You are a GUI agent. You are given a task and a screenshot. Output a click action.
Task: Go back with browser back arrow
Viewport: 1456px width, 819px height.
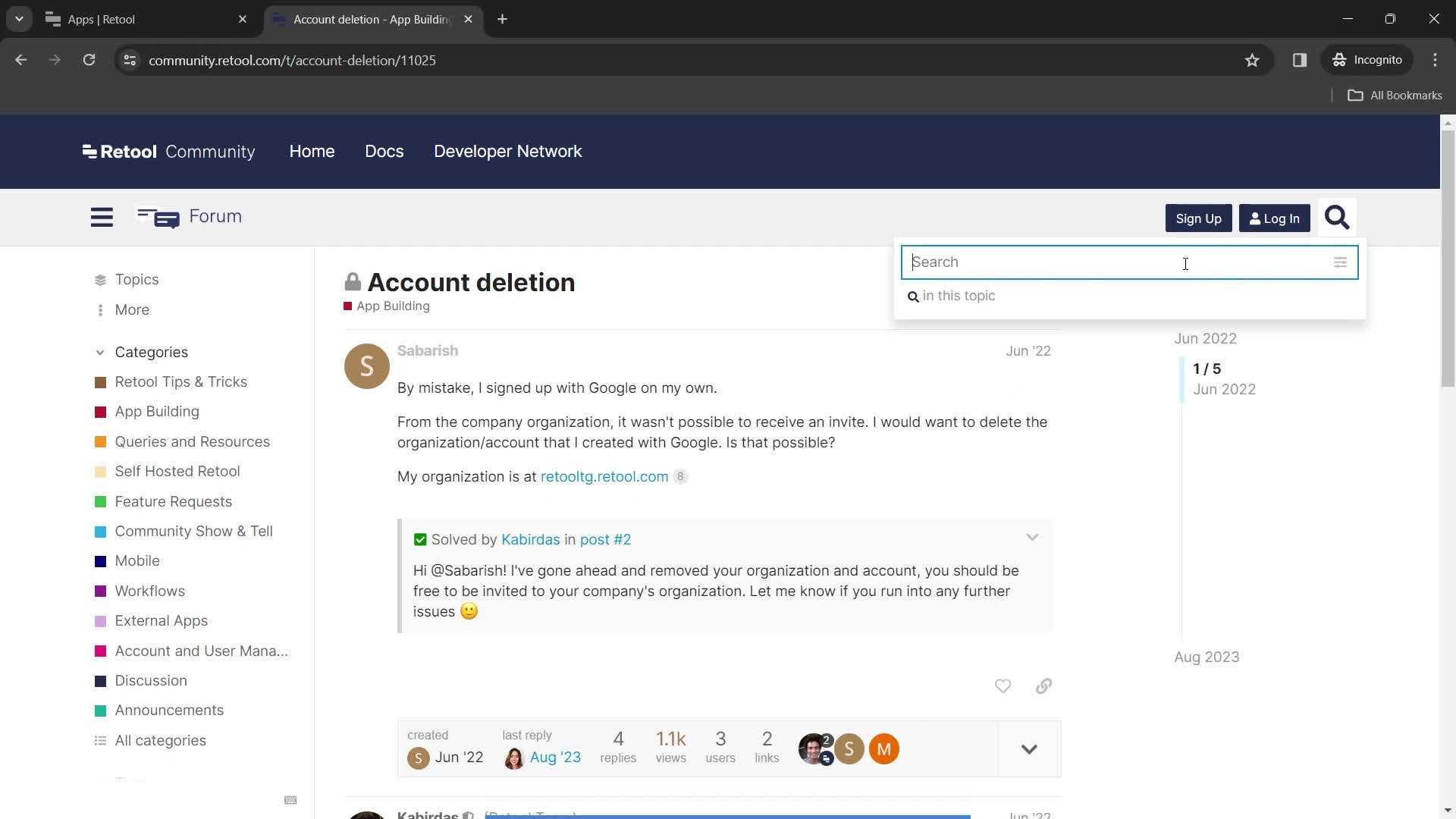21,60
